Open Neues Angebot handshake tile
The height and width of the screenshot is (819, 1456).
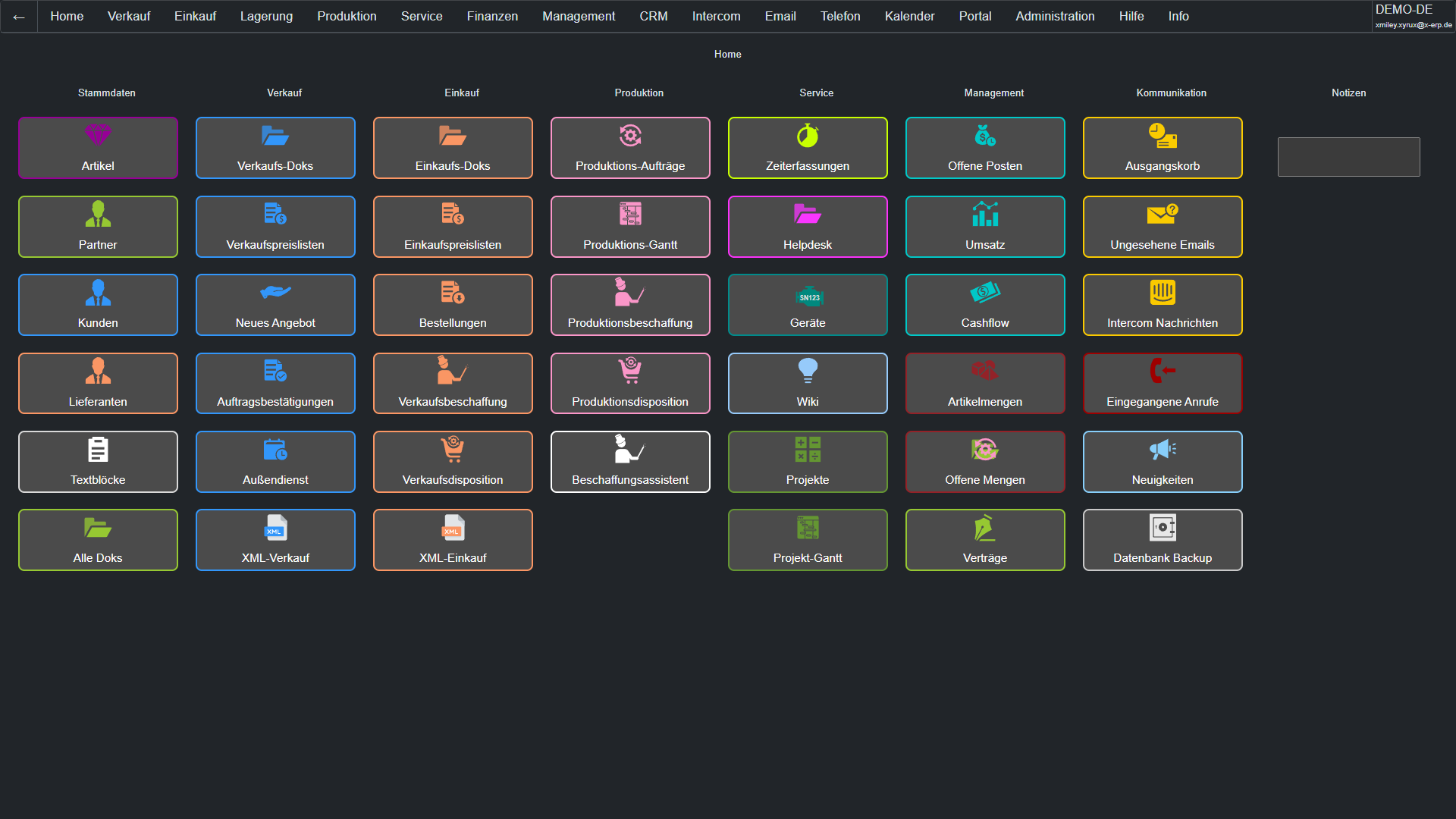275,305
